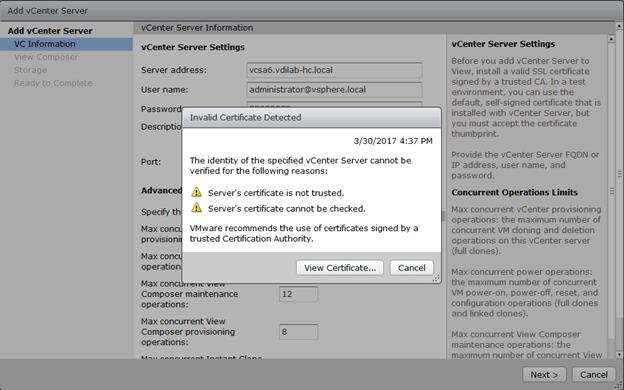624x390 pixels.
Task: Click the help panel scroll-up arrow
Action: 611,39
